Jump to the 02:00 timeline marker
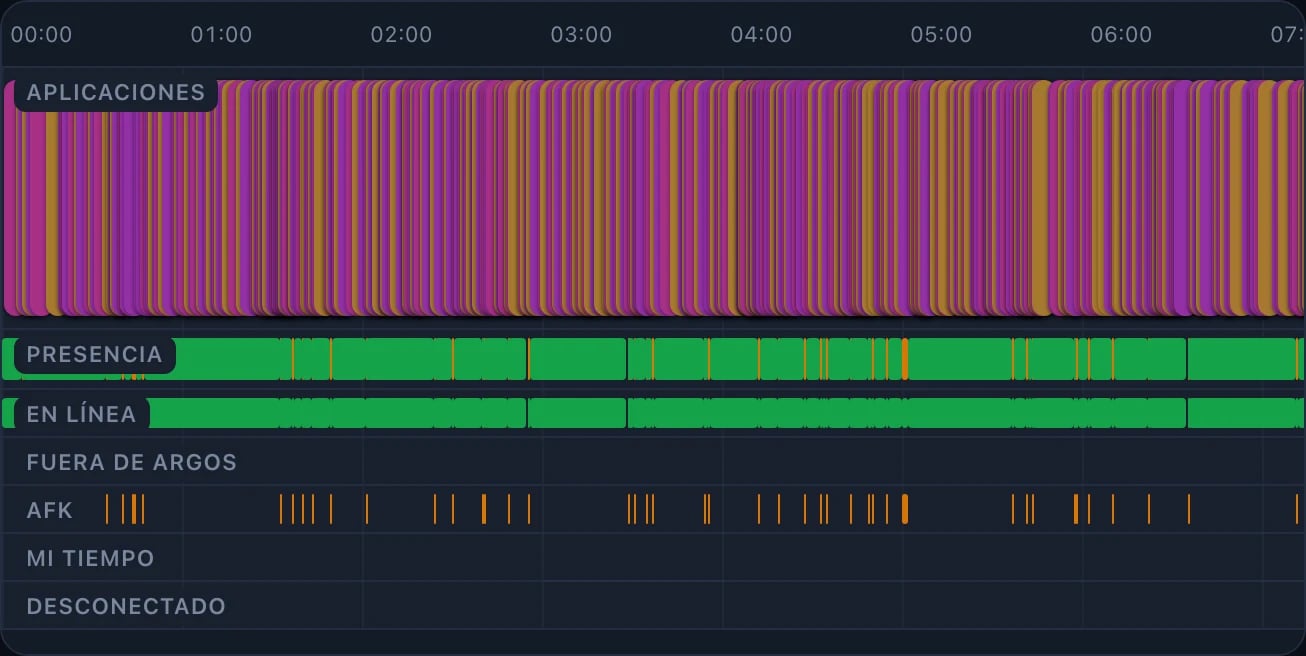This screenshot has width=1306, height=656. click(x=401, y=35)
